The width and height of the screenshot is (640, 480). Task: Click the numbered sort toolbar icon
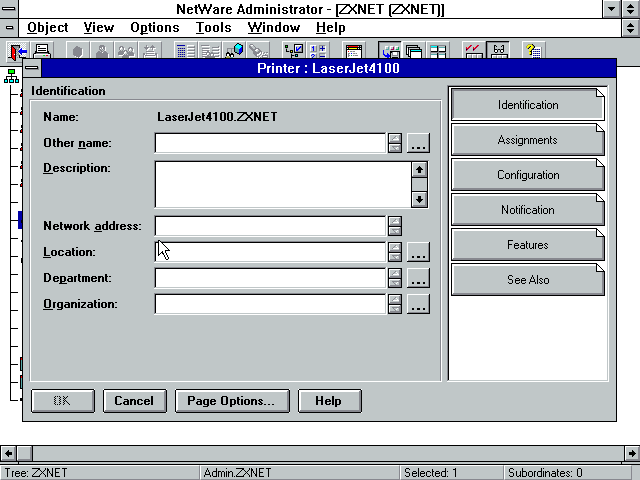tap(318, 51)
